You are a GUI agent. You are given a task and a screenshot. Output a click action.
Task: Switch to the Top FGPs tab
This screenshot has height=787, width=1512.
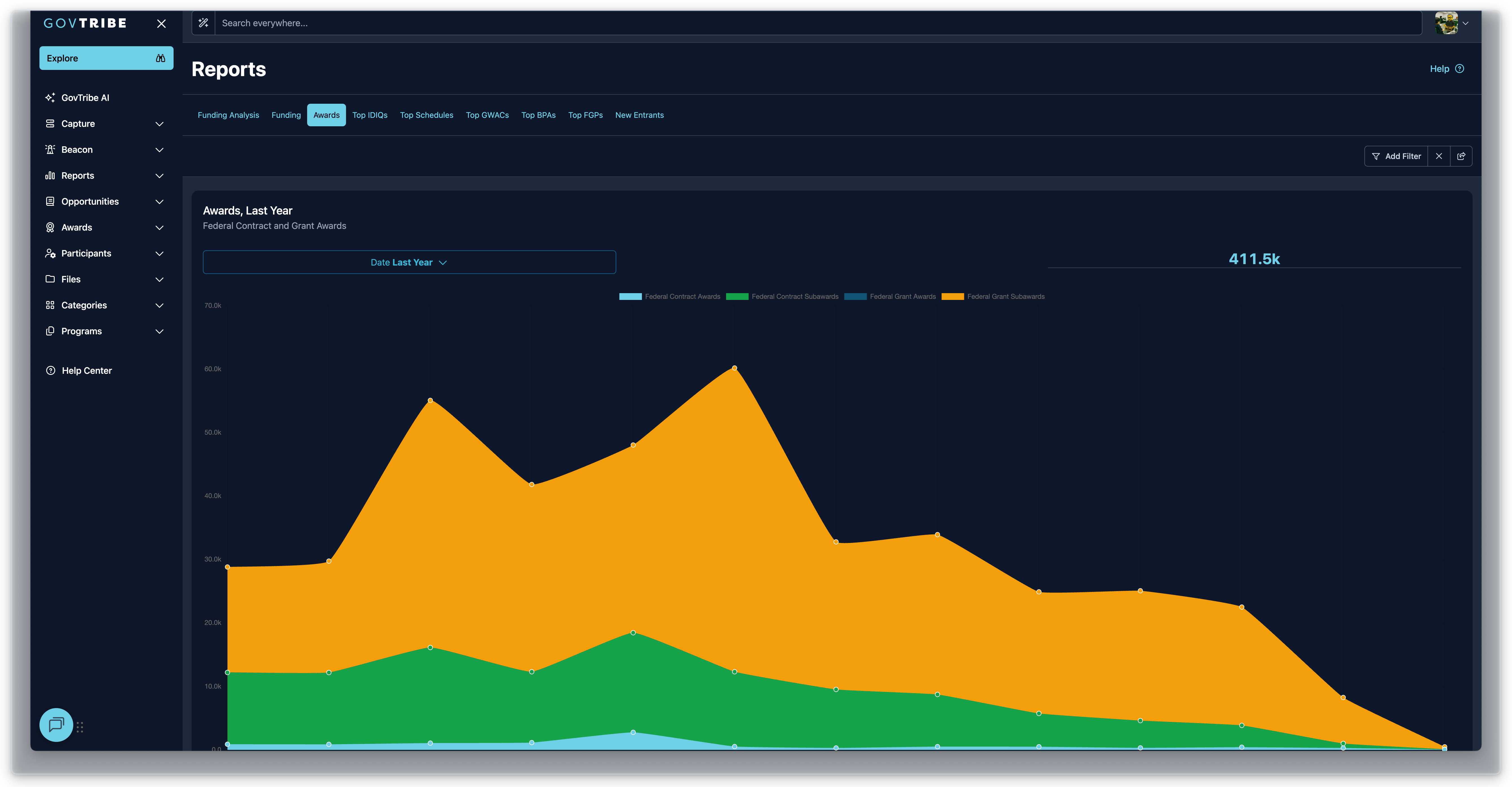[585, 115]
